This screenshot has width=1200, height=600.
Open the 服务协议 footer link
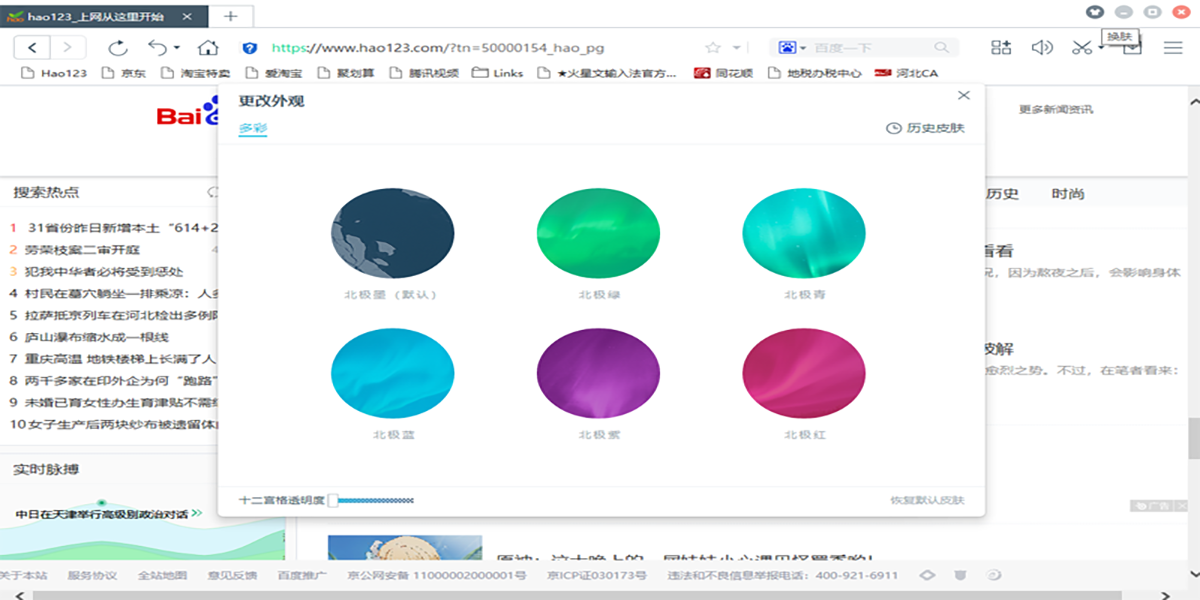[x=92, y=575]
